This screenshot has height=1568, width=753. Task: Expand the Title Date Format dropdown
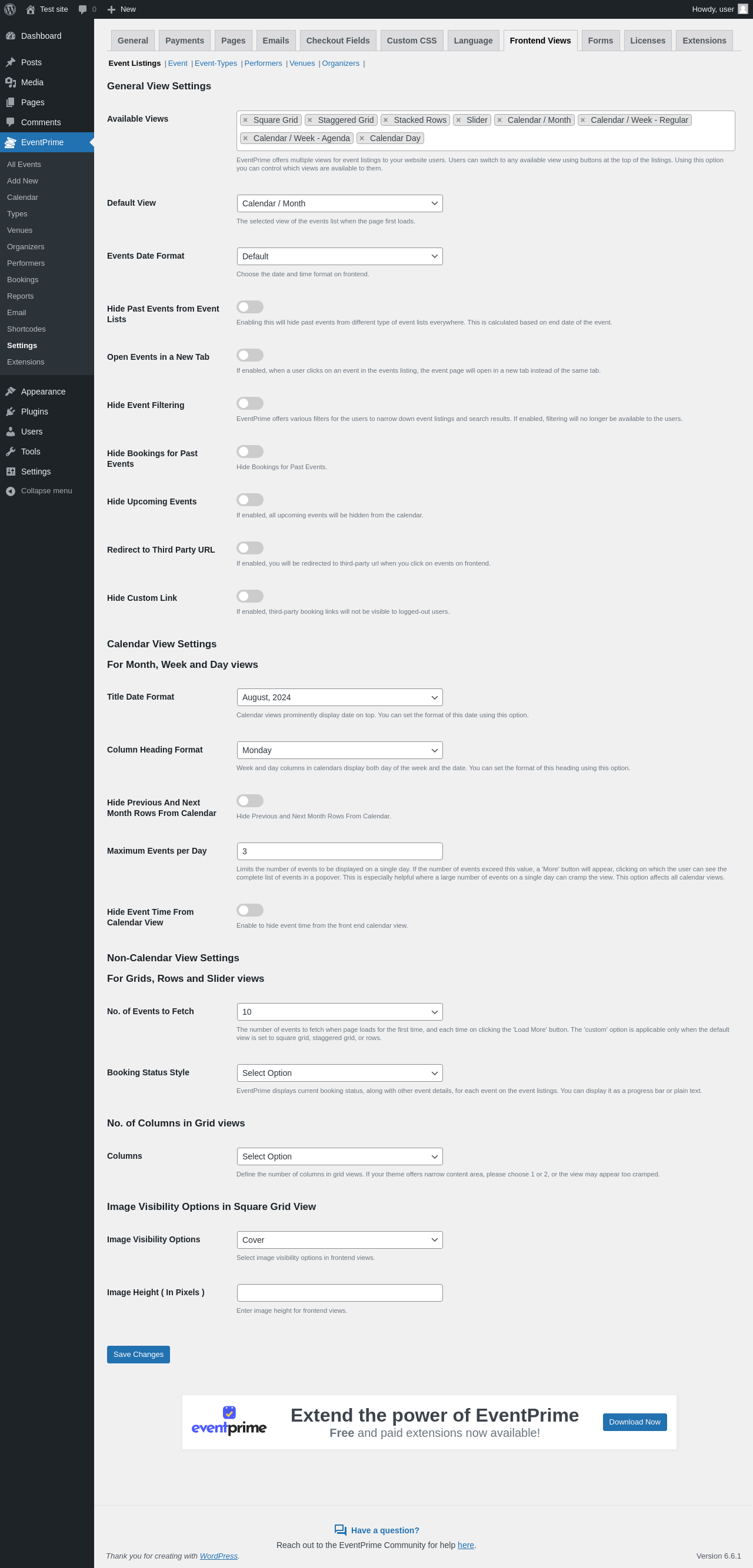[x=339, y=697]
